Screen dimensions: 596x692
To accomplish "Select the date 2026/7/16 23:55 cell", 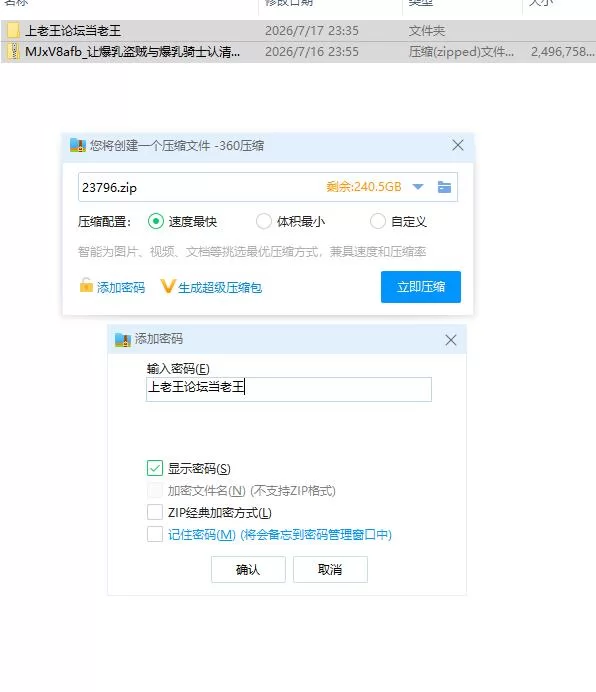I will [312, 52].
